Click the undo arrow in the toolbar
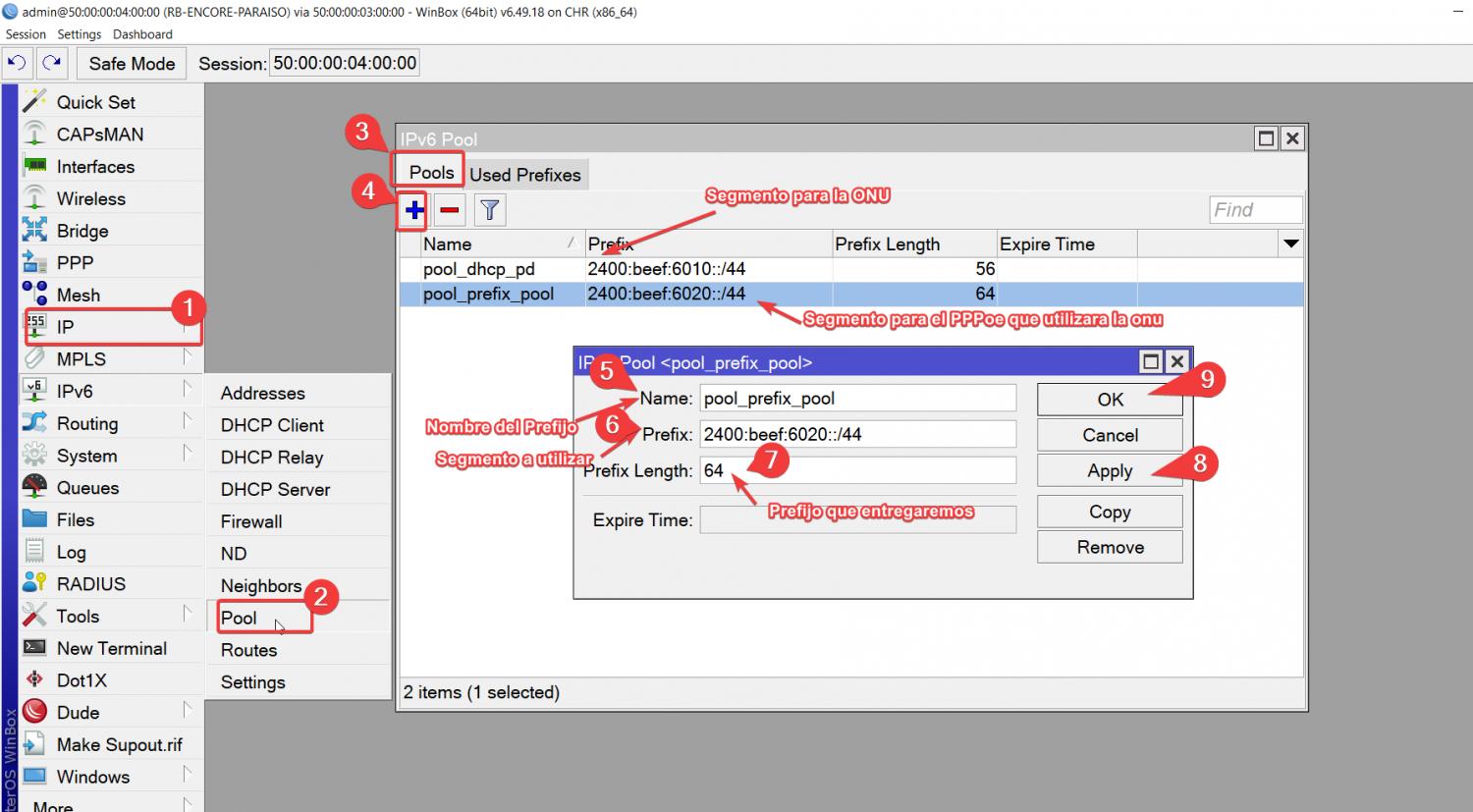 (x=17, y=64)
